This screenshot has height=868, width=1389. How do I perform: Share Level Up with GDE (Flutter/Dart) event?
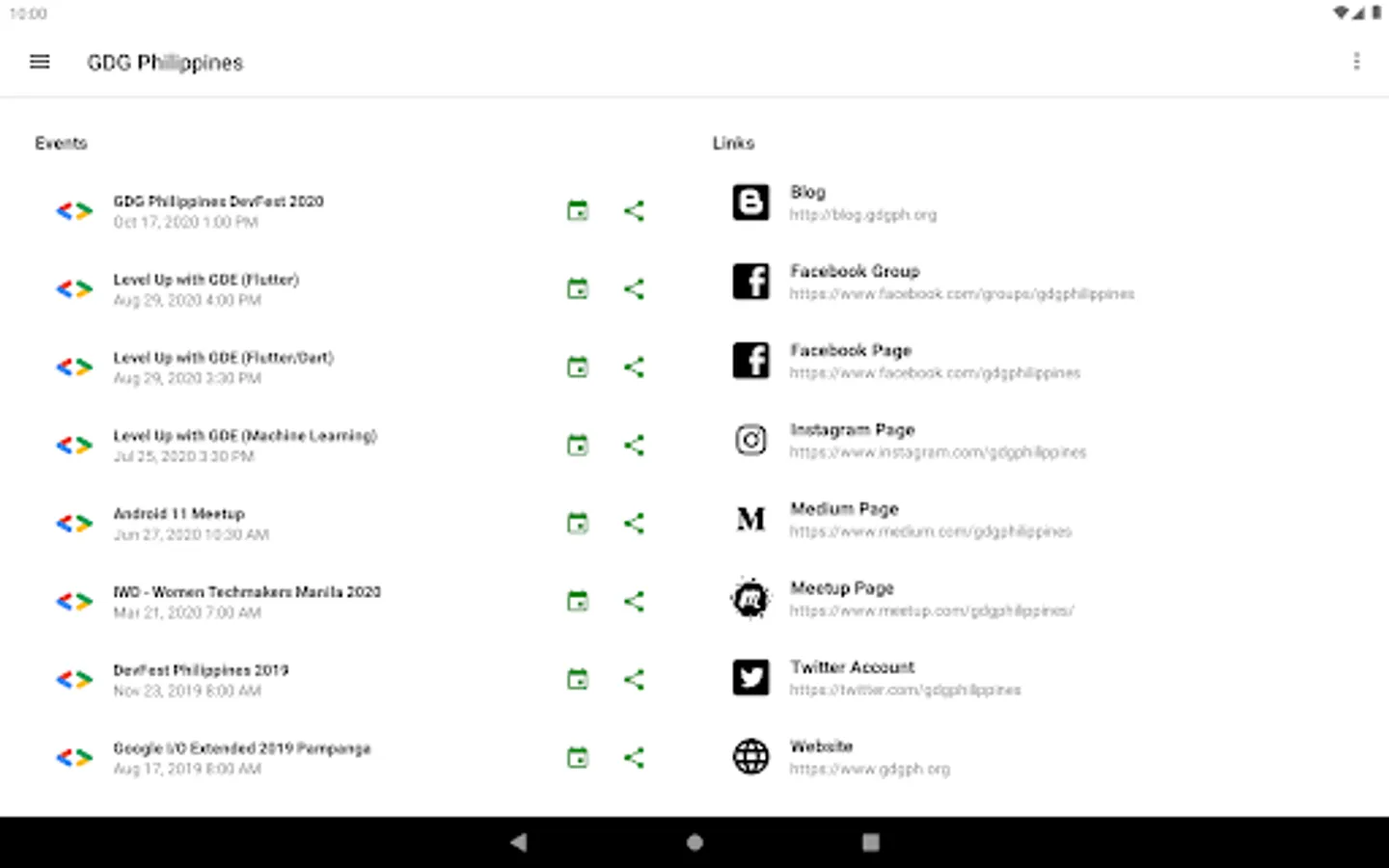[x=634, y=366]
